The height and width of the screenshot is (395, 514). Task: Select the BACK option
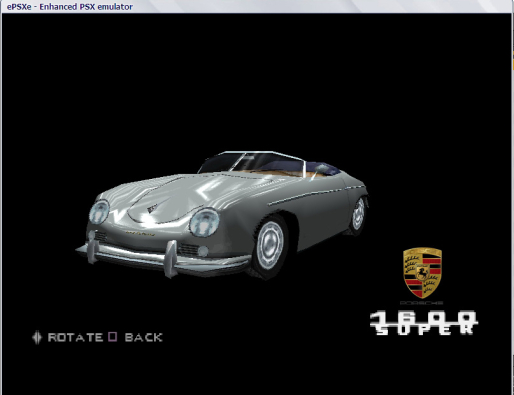pos(144,337)
